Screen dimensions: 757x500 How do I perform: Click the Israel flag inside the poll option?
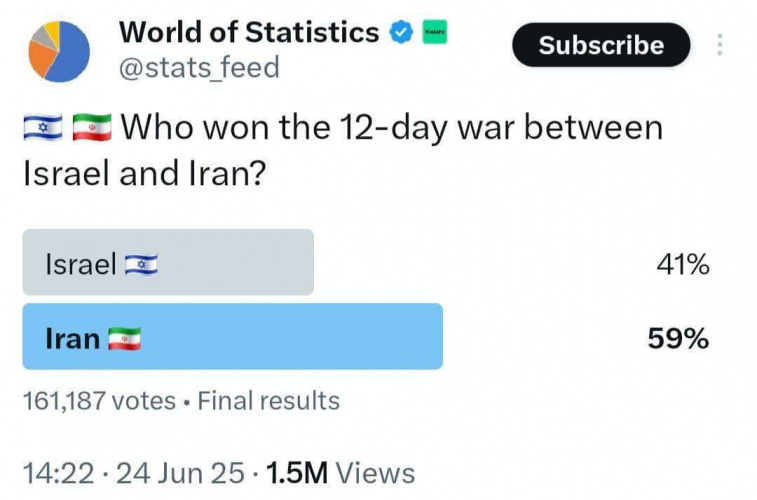[141, 264]
